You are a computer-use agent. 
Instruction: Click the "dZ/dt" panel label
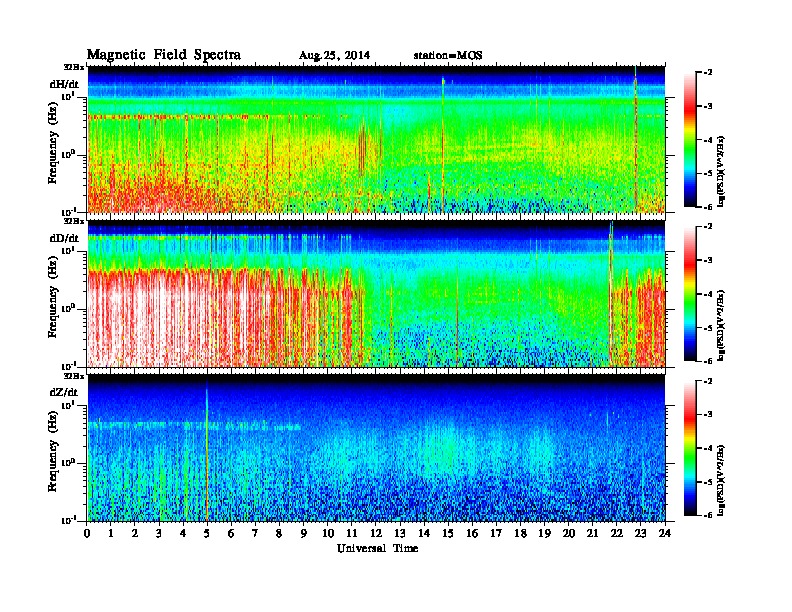coord(64,392)
